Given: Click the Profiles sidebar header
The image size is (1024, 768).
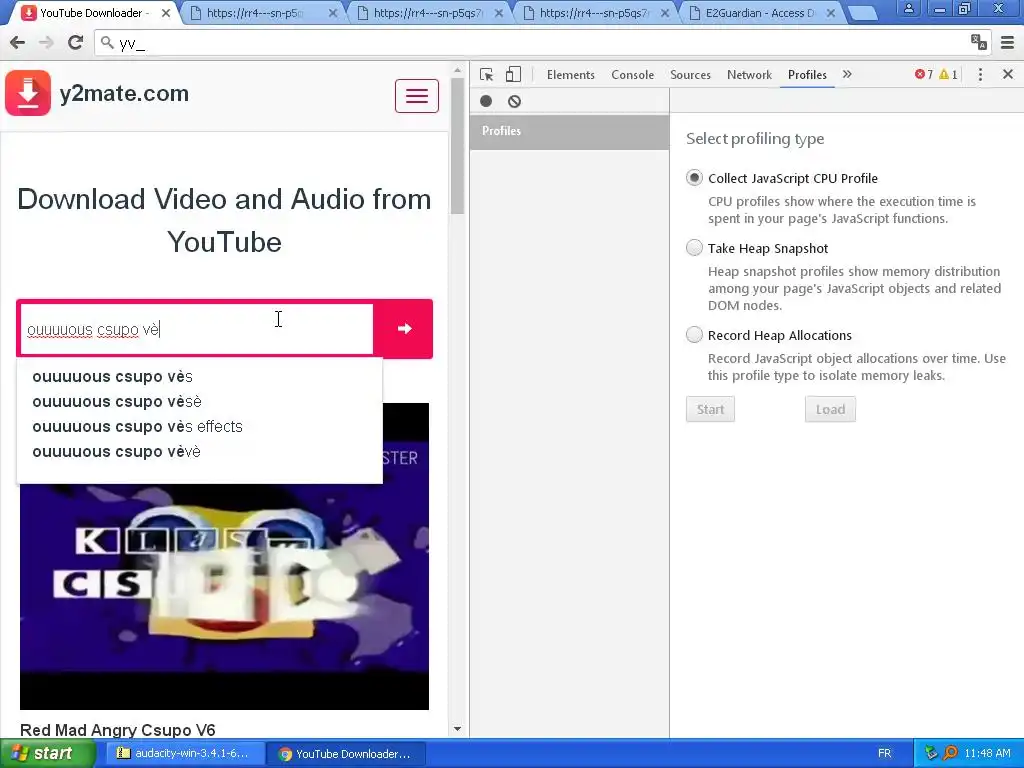Looking at the screenshot, I should click(569, 131).
